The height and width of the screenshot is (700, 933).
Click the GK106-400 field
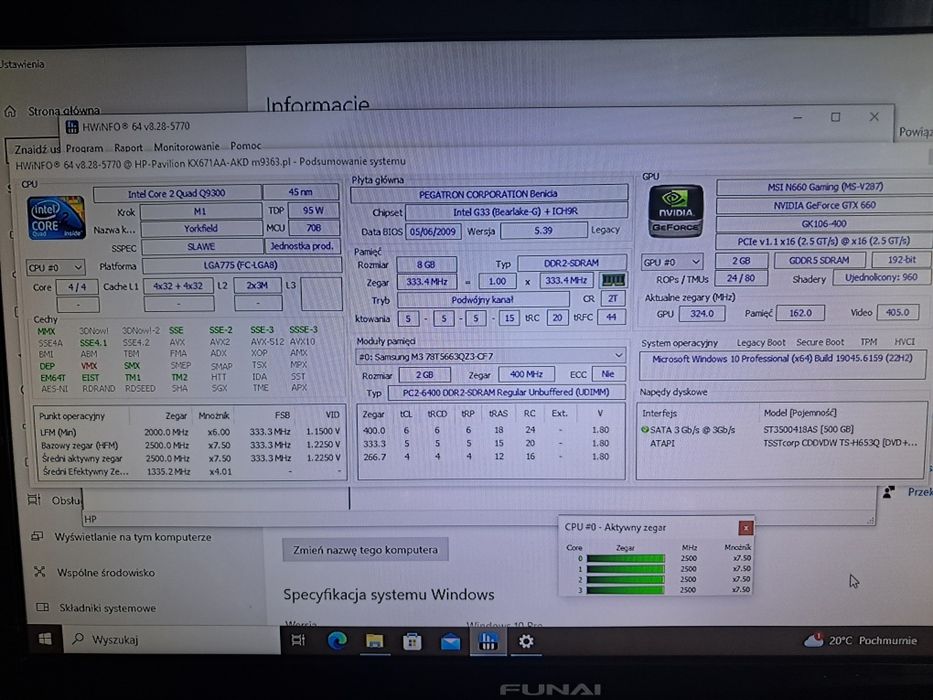825,224
